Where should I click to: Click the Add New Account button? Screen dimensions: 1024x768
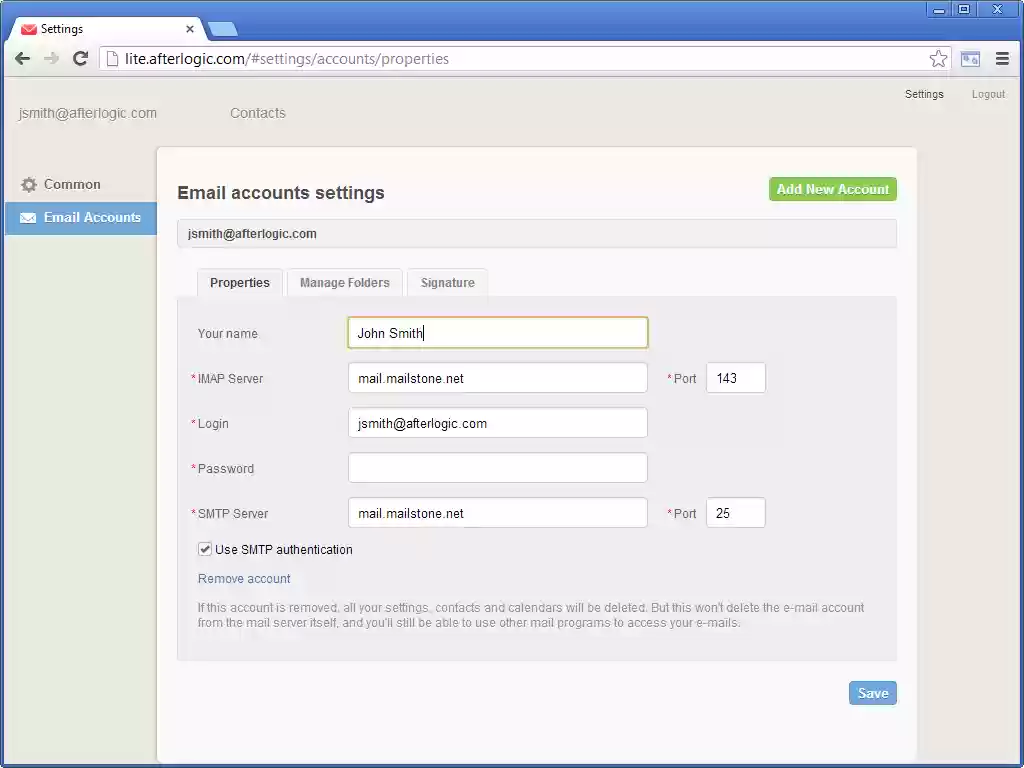coord(832,188)
